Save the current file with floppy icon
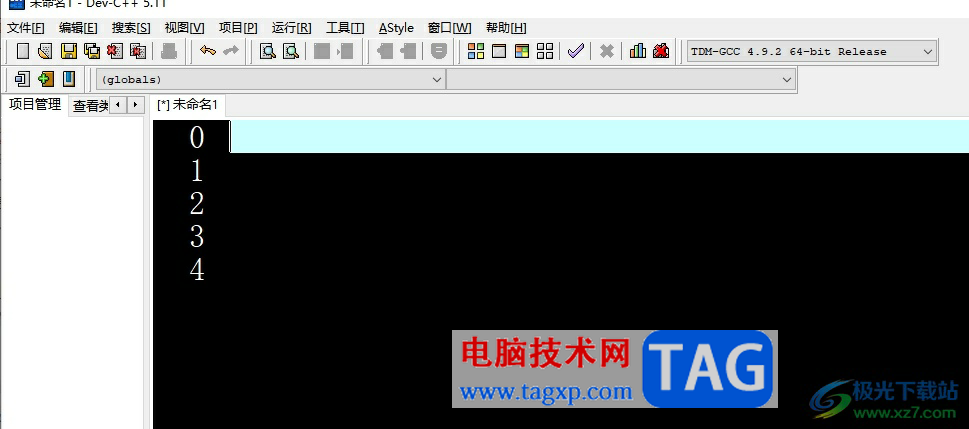 (68, 51)
